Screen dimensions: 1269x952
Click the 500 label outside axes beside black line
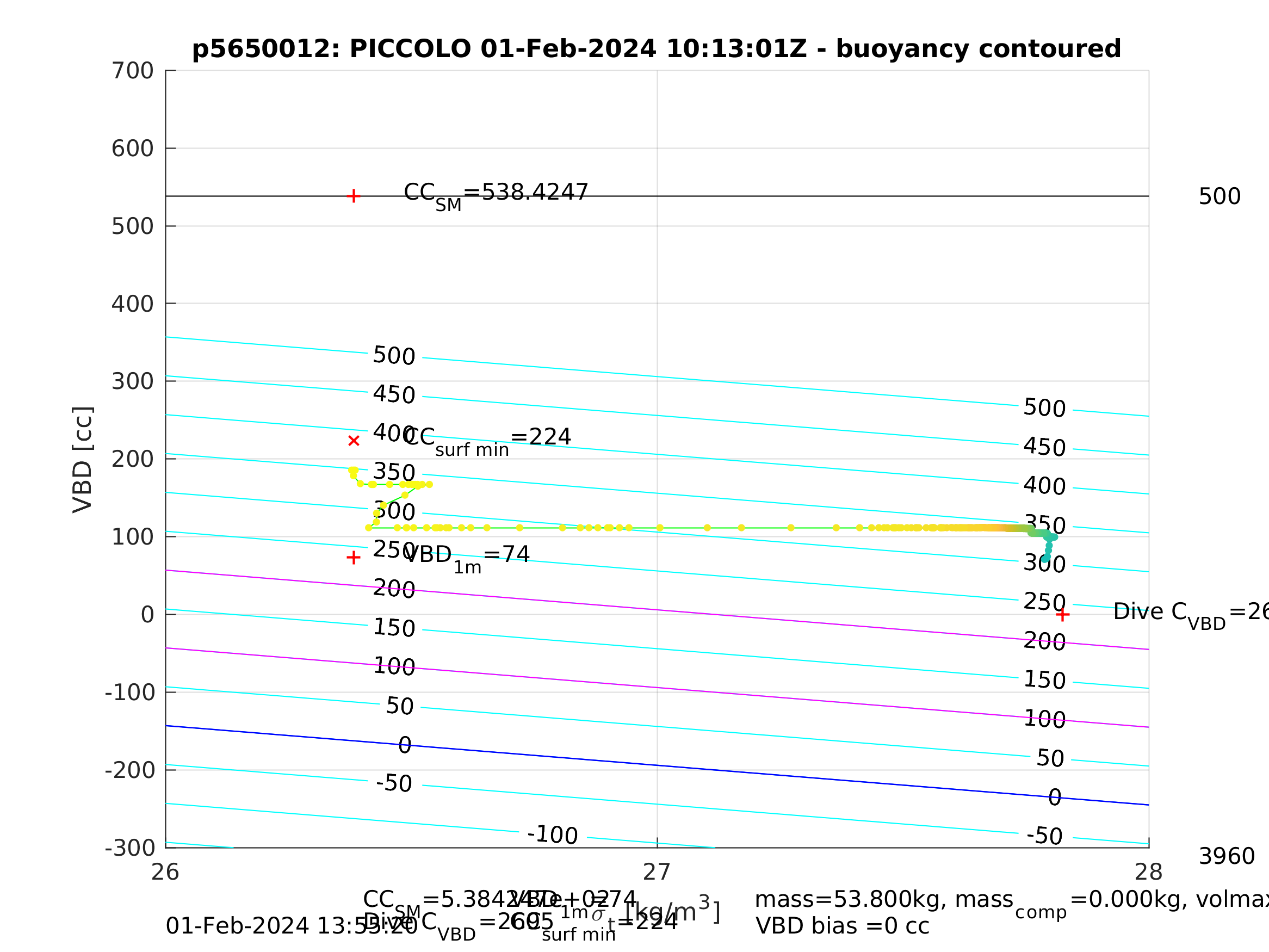[1220, 196]
